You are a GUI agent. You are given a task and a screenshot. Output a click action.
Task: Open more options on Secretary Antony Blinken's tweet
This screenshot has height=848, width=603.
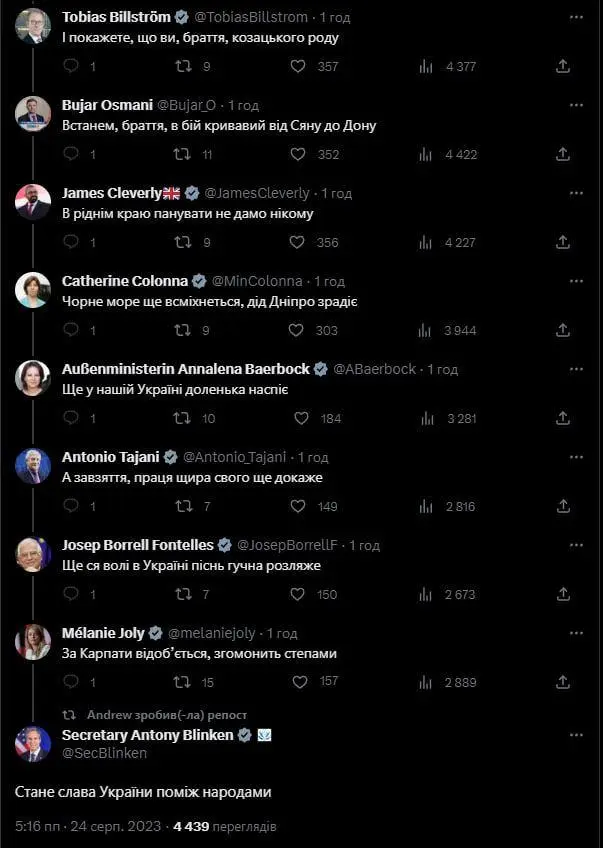click(576, 735)
